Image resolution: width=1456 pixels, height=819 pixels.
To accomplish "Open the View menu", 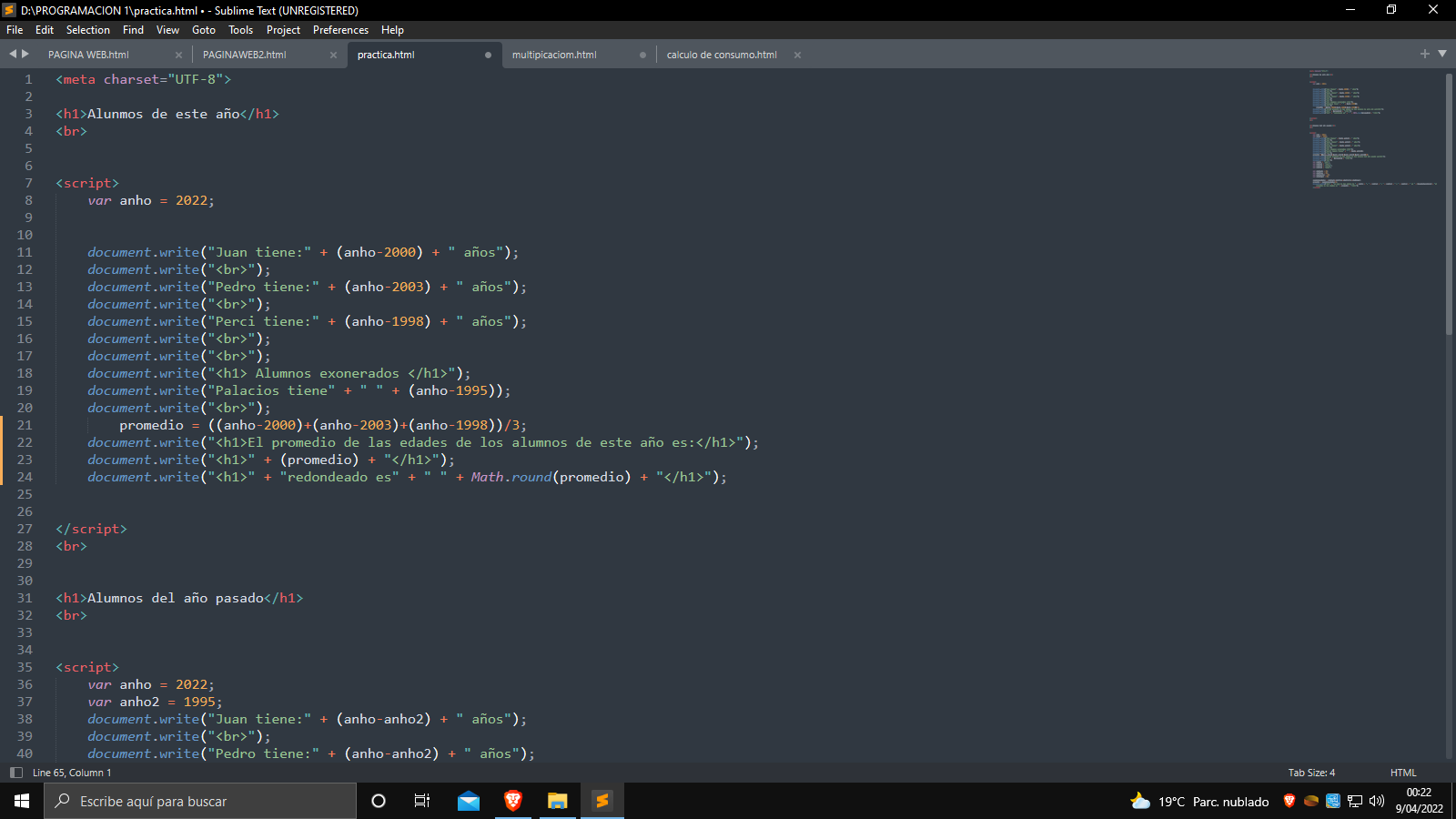I will 167,30.
